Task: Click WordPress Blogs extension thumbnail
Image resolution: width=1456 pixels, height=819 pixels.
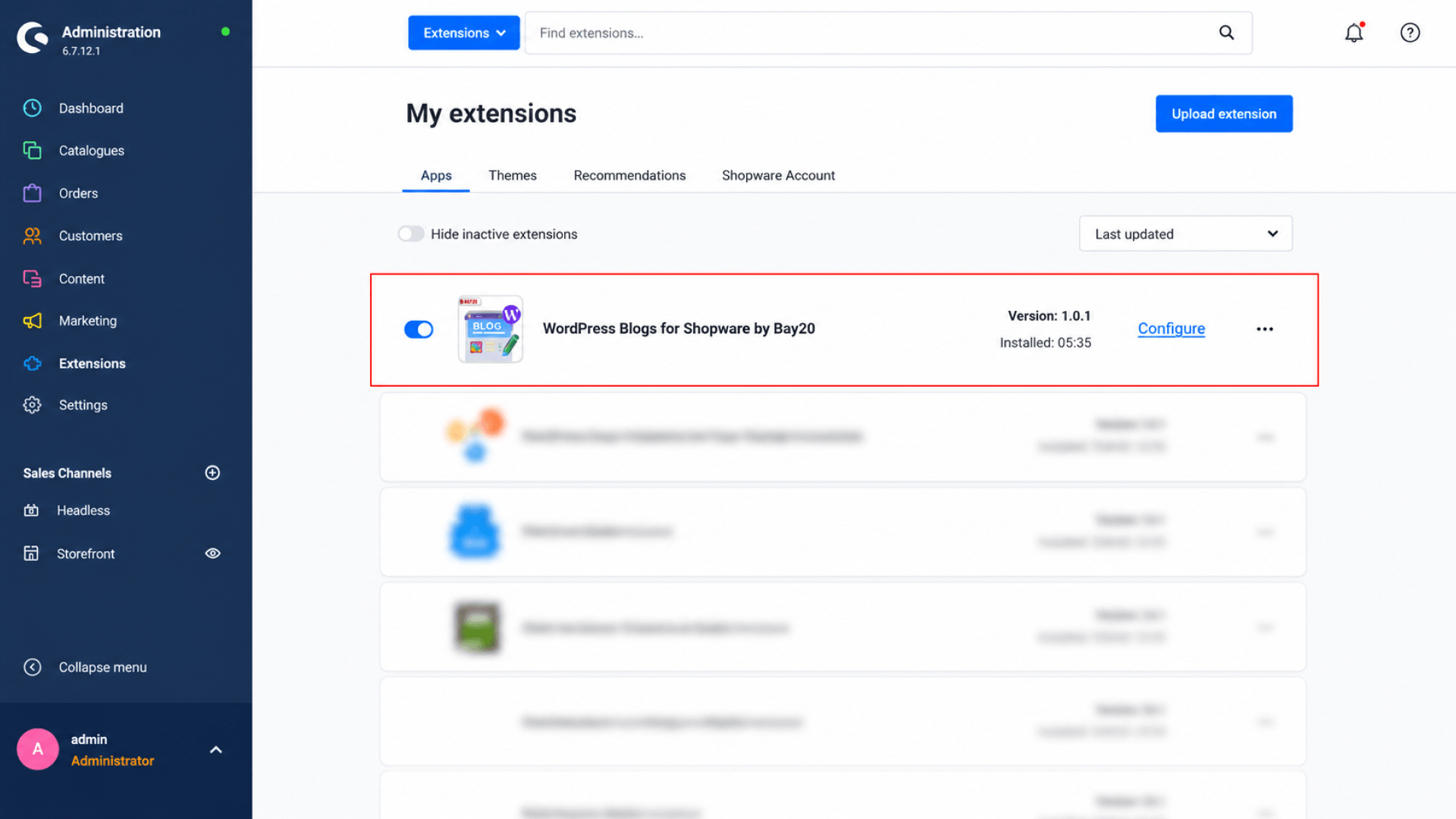Action: coord(490,329)
